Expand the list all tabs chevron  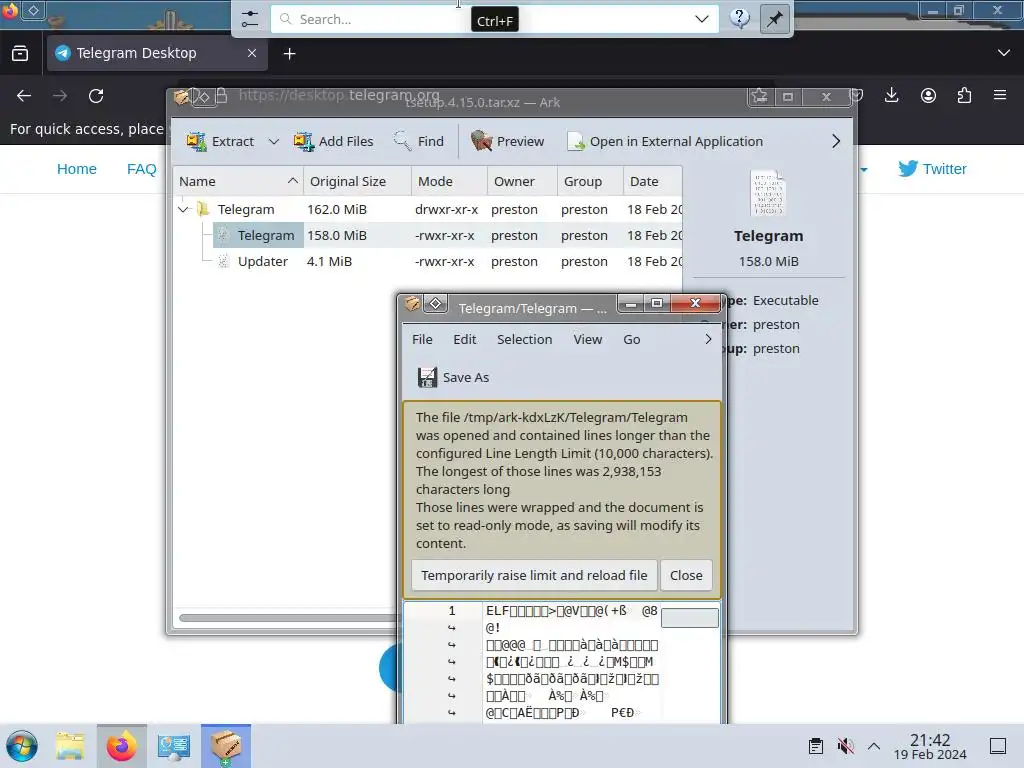[1004, 53]
